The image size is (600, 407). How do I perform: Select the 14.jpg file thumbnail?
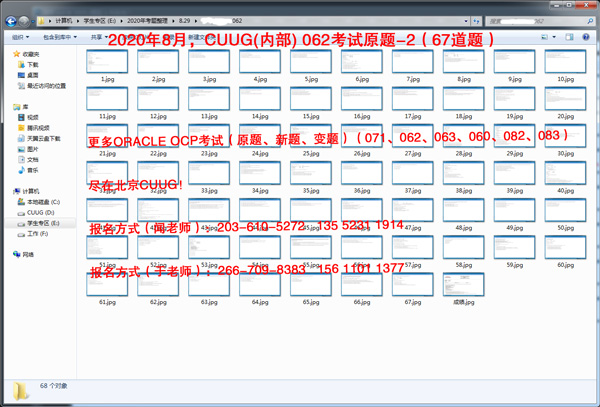[260, 99]
